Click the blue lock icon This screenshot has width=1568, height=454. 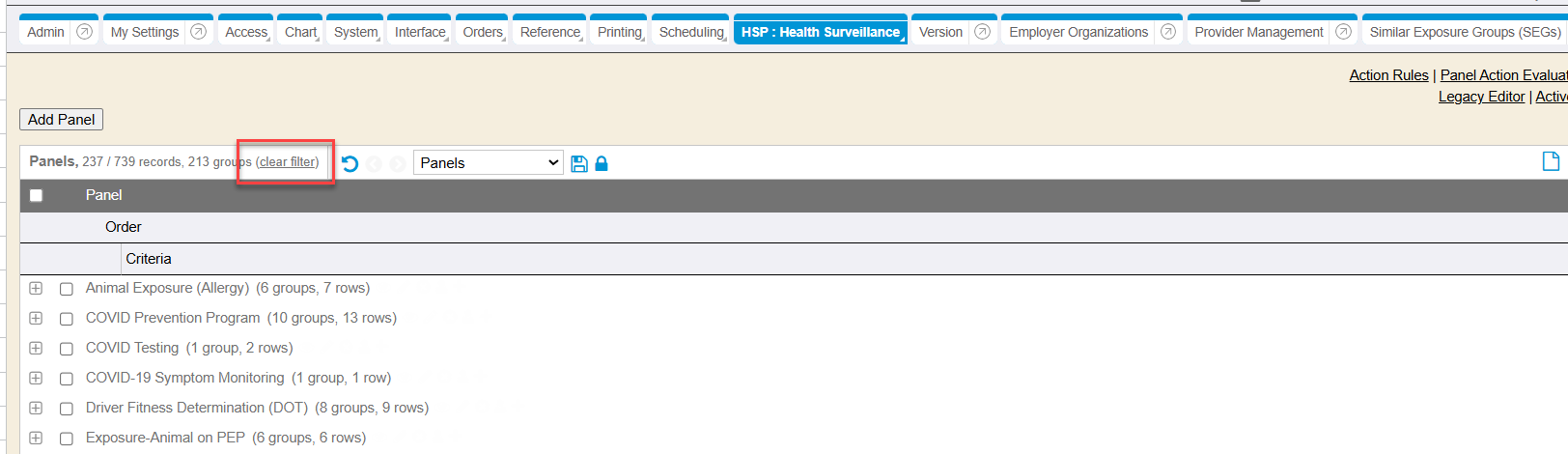602,163
